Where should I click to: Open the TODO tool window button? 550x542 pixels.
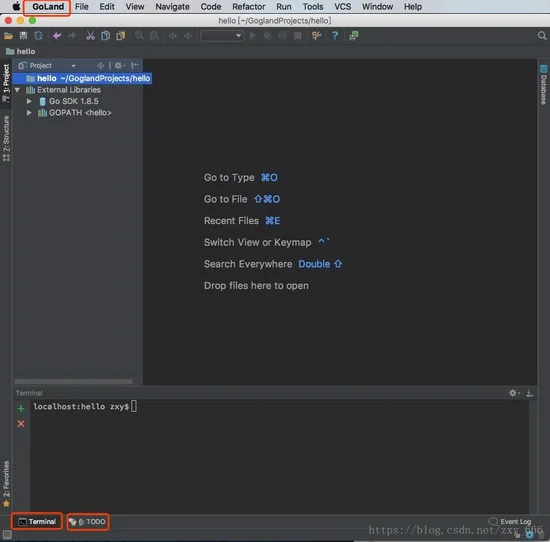point(88,522)
